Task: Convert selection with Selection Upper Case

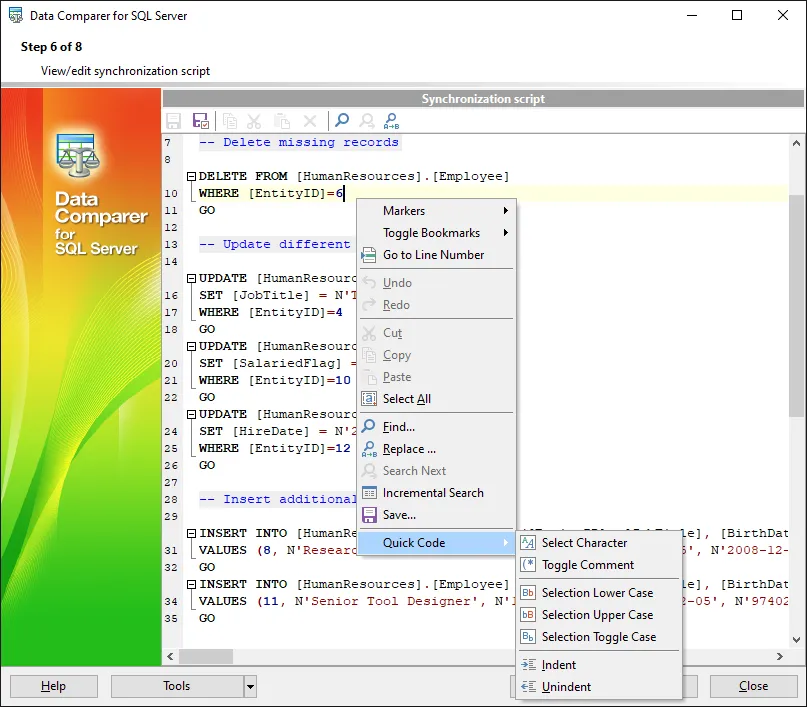Action: pyautogui.click(x=597, y=615)
